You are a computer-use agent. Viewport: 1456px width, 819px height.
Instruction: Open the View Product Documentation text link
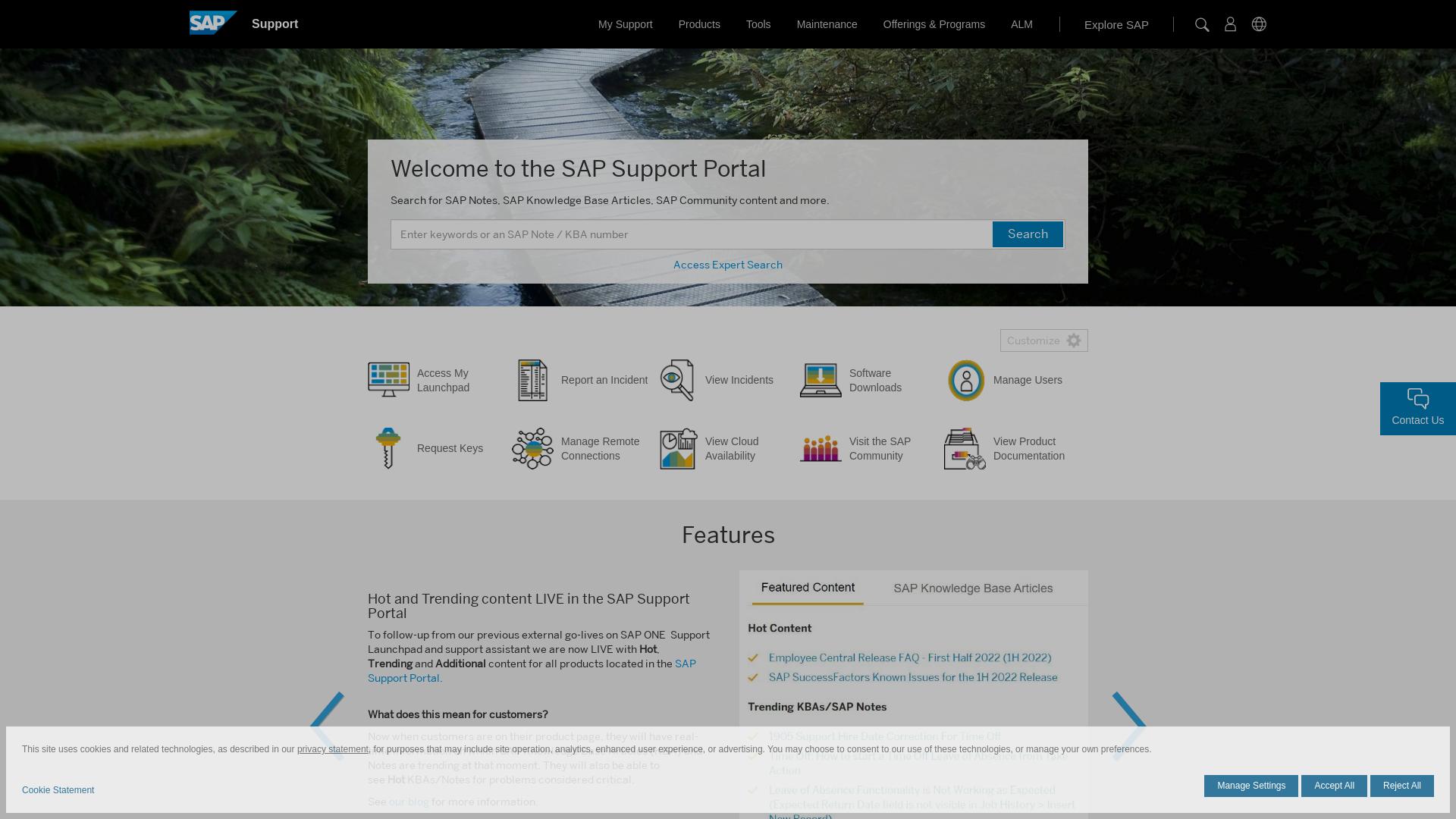click(x=1029, y=448)
